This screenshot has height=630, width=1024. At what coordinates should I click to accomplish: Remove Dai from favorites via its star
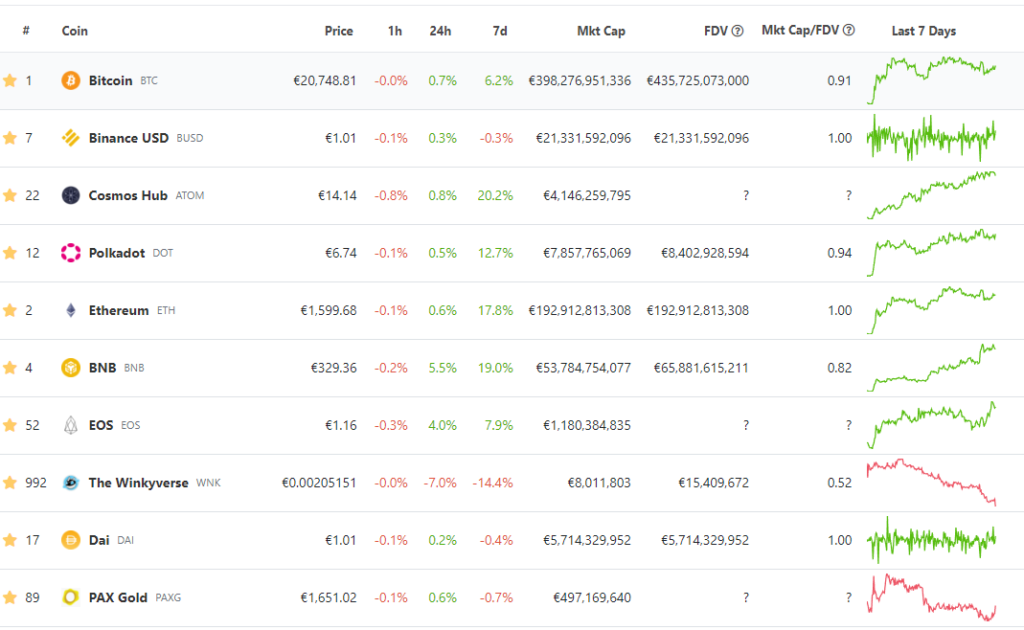[x=10, y=540]
